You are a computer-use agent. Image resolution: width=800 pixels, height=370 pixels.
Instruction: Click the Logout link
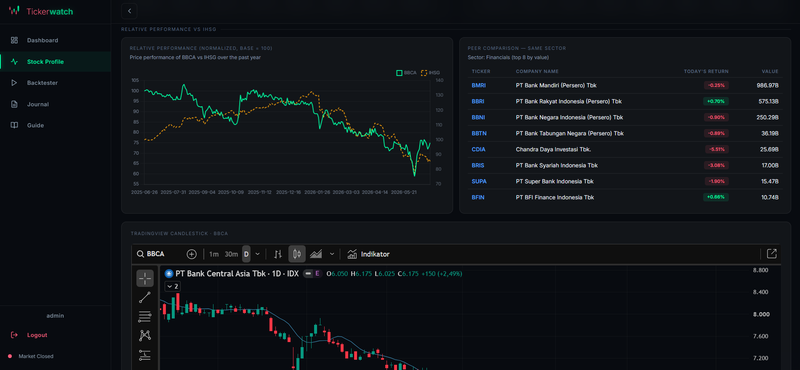pyautogui.click(x=37, y=335)
